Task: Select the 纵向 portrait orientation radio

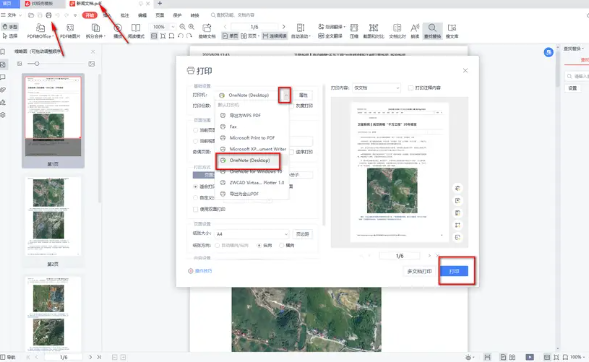Action: click(x=259, y=245)
